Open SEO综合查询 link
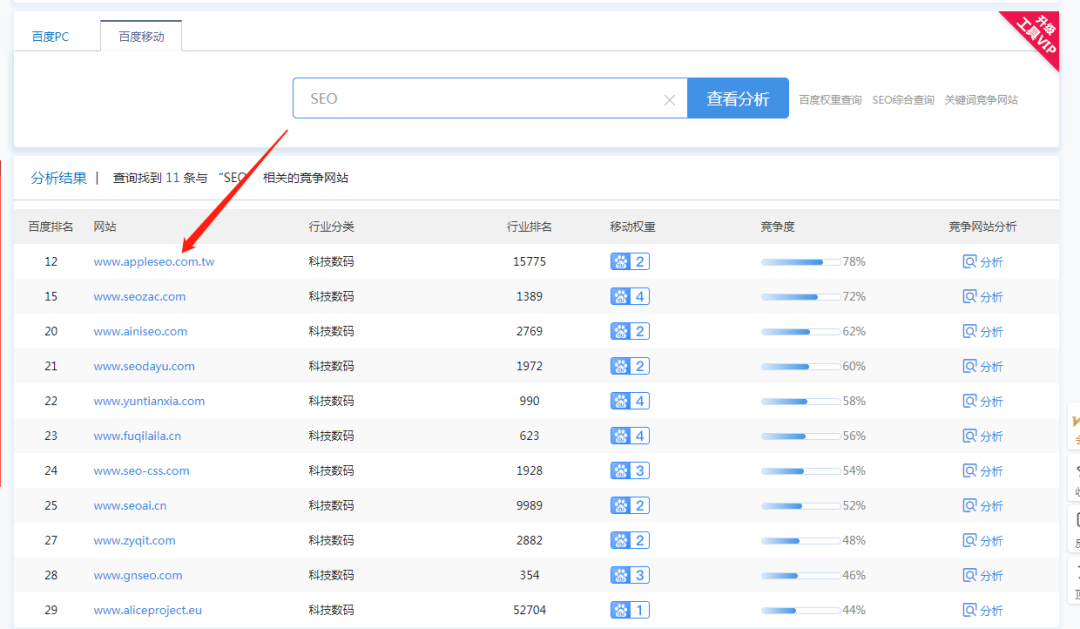Viewport: 1080px width, 629px height. pos(903,100)
